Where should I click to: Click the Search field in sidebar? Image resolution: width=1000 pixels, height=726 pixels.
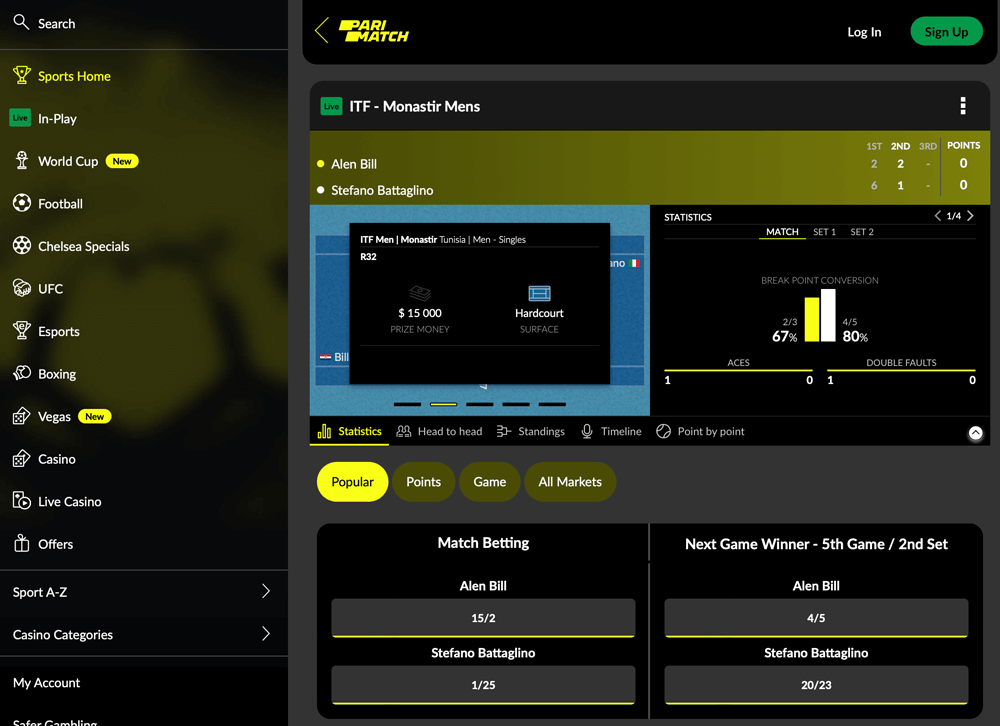point(143,24)
